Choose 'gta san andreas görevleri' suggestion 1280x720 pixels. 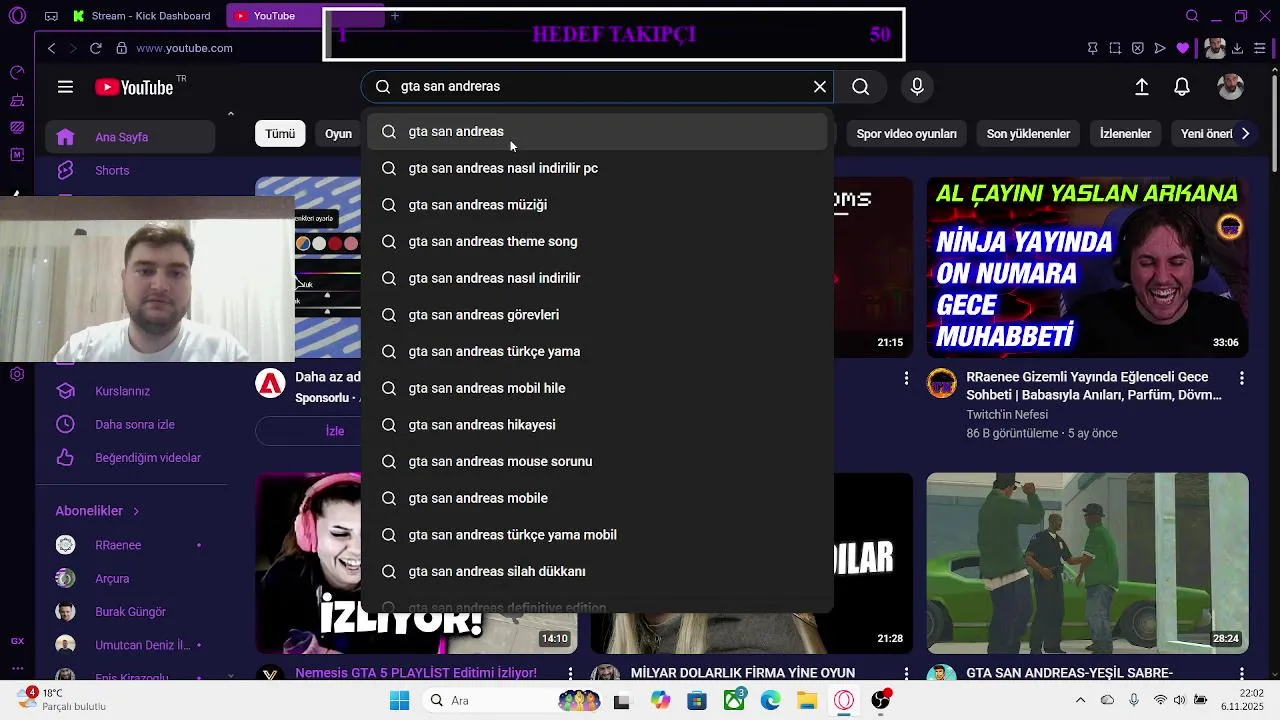597,315
